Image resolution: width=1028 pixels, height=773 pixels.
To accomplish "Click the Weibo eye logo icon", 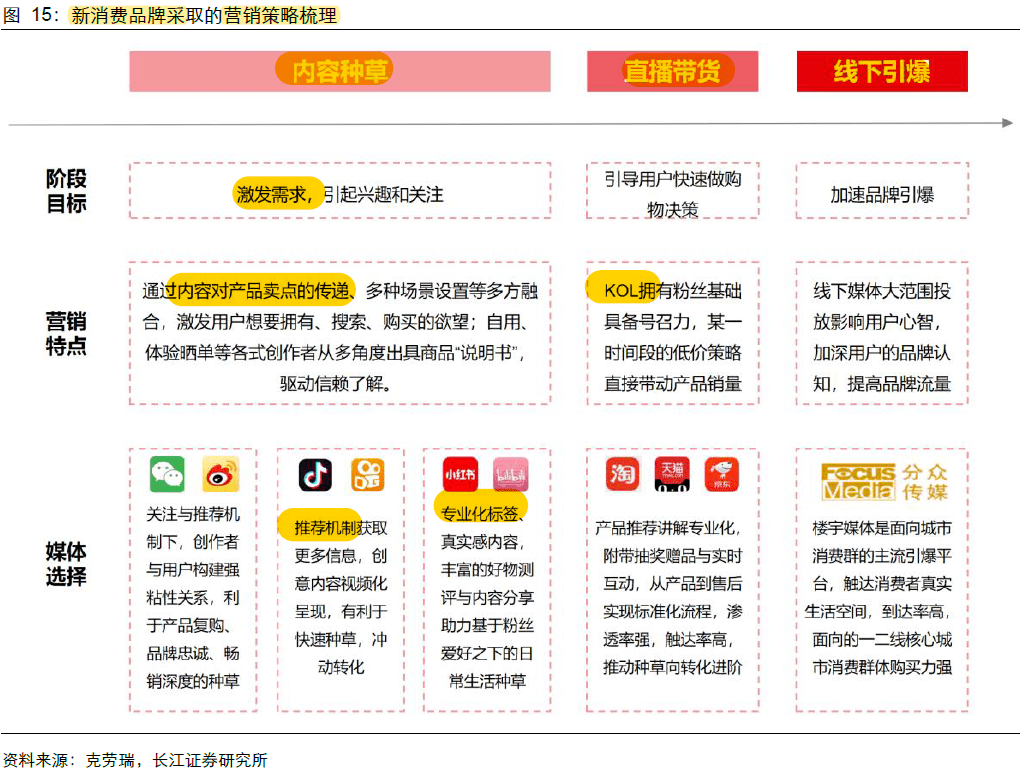I will pos(220,474).
